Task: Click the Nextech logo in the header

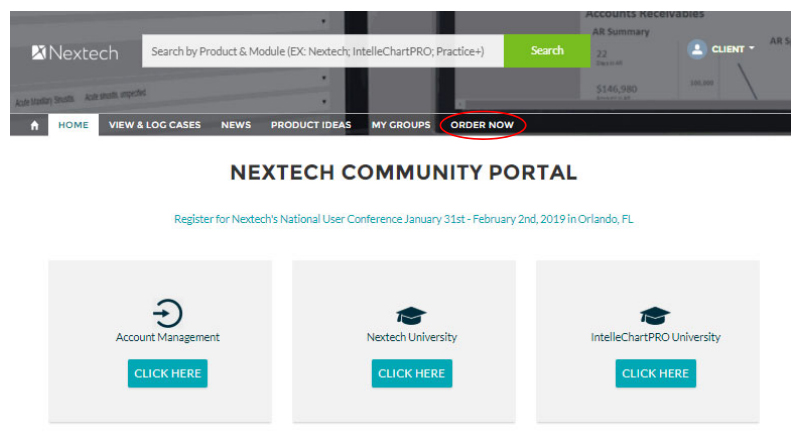Action: click(75, 52)
